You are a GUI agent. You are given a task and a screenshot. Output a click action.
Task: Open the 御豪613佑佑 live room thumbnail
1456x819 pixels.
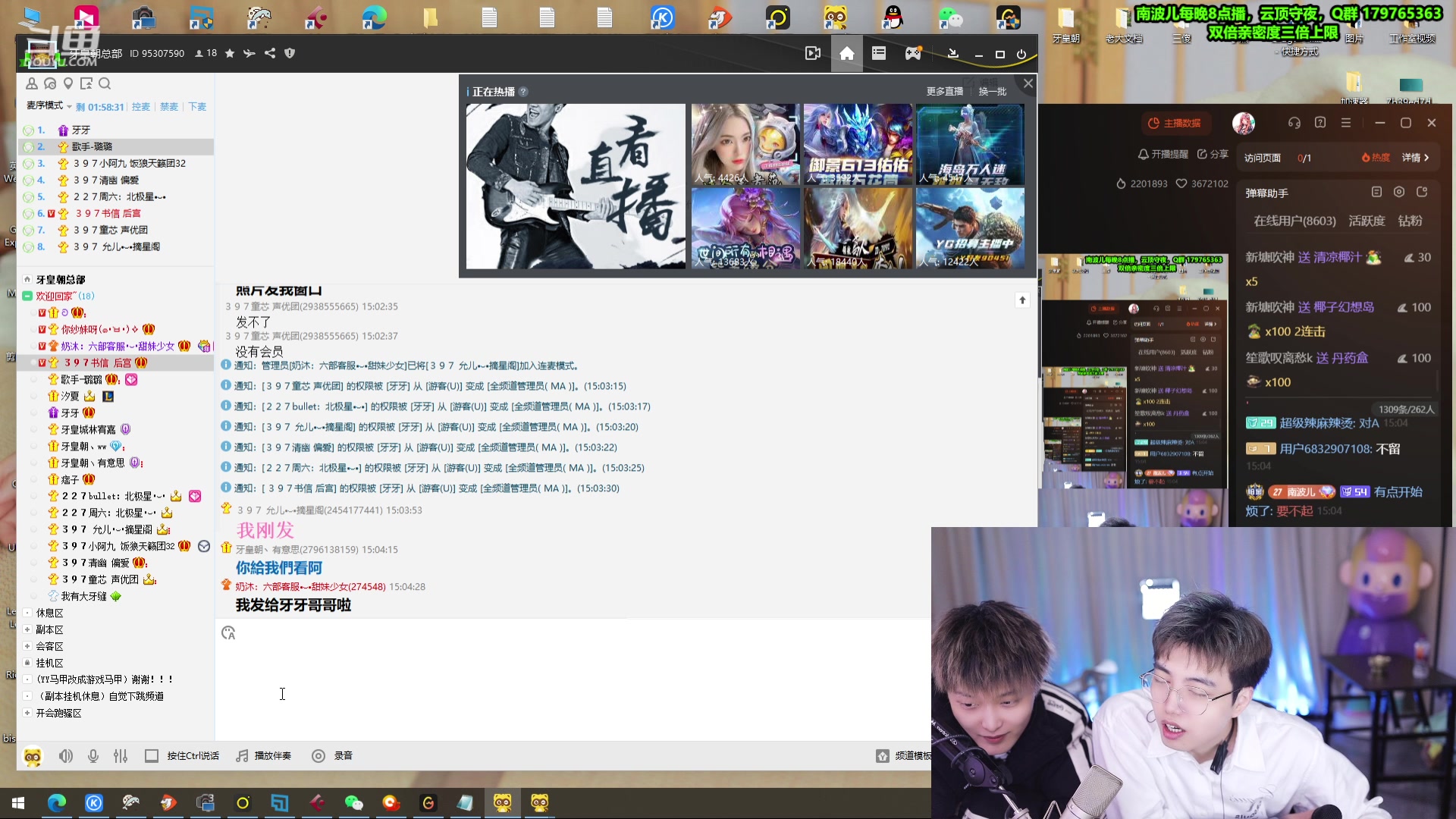(858, 144)
